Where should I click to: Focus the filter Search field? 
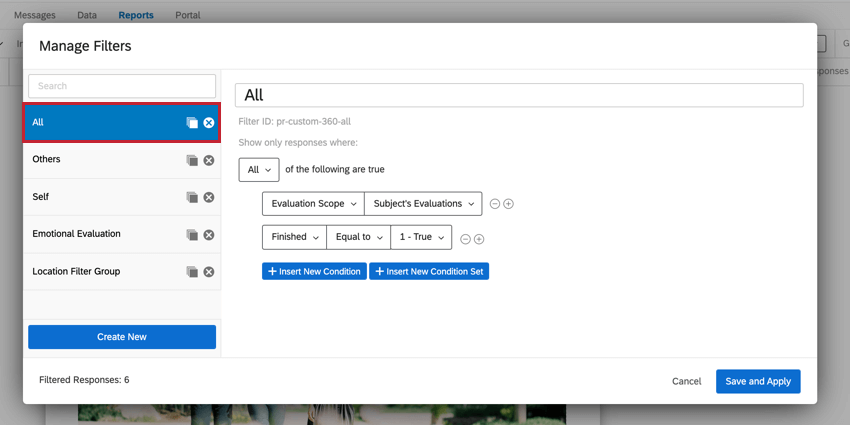tap(122, 86)
